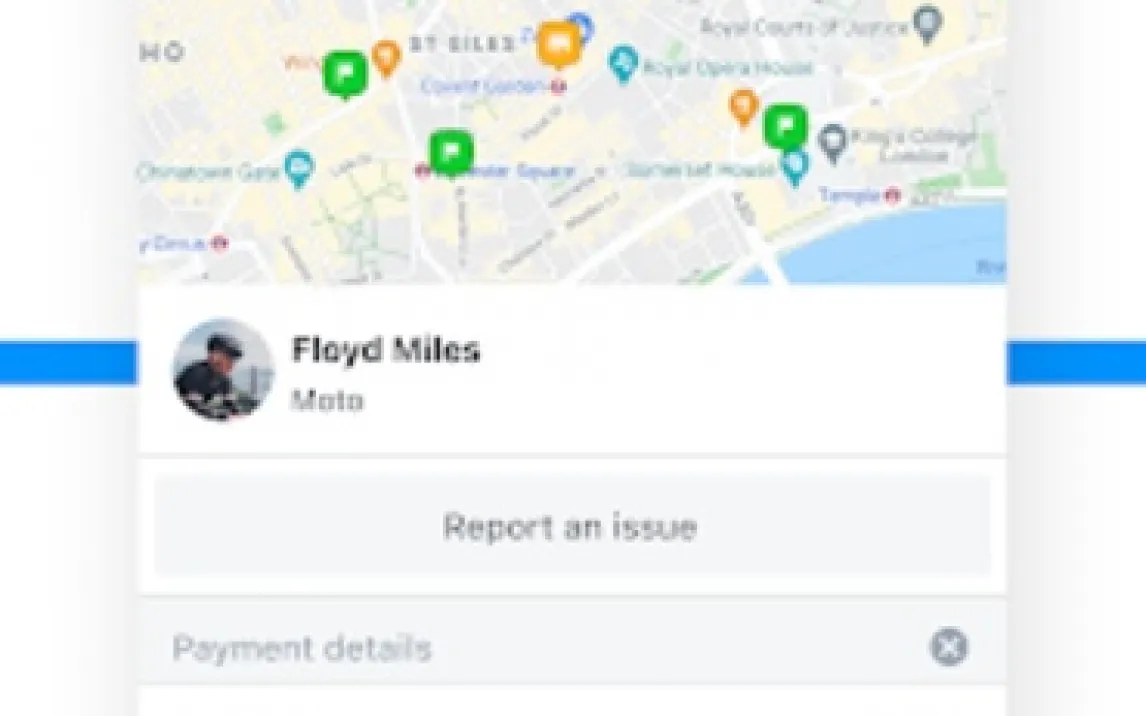Viewport: 1146px width, 716px height.
Task: Click the Somerset House teal pin
Action: [x=794, y=168]
